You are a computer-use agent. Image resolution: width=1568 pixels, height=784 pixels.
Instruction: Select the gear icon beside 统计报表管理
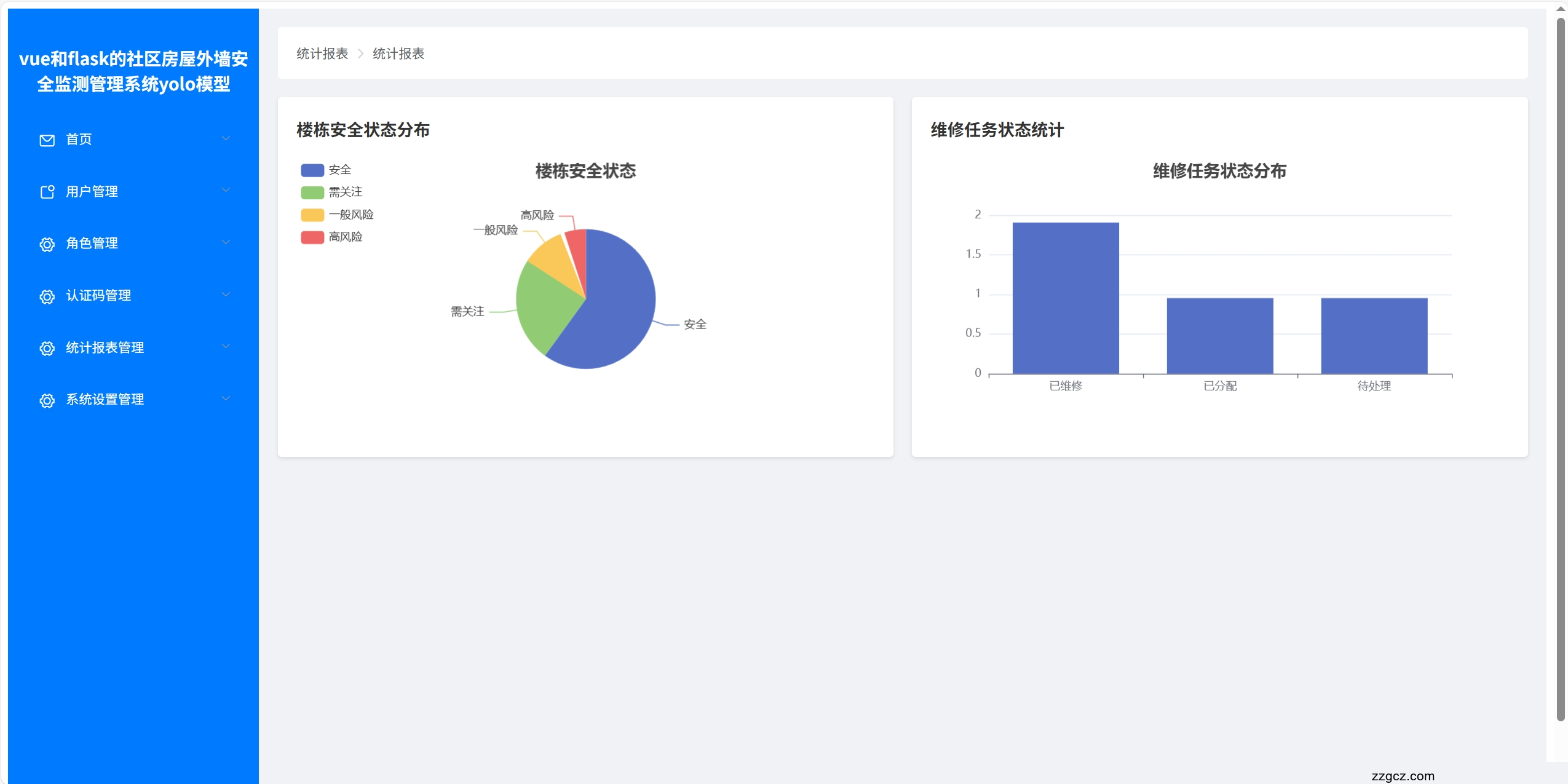(47, 349)
